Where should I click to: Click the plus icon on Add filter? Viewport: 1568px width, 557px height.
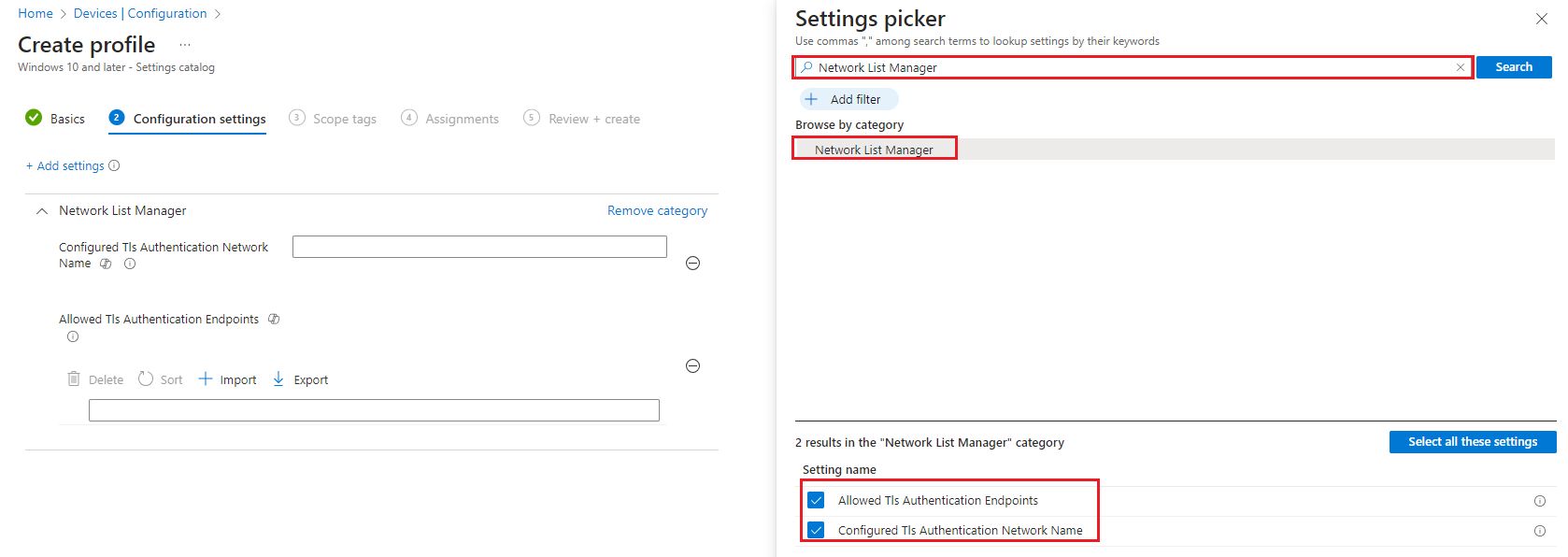[812, 98]
